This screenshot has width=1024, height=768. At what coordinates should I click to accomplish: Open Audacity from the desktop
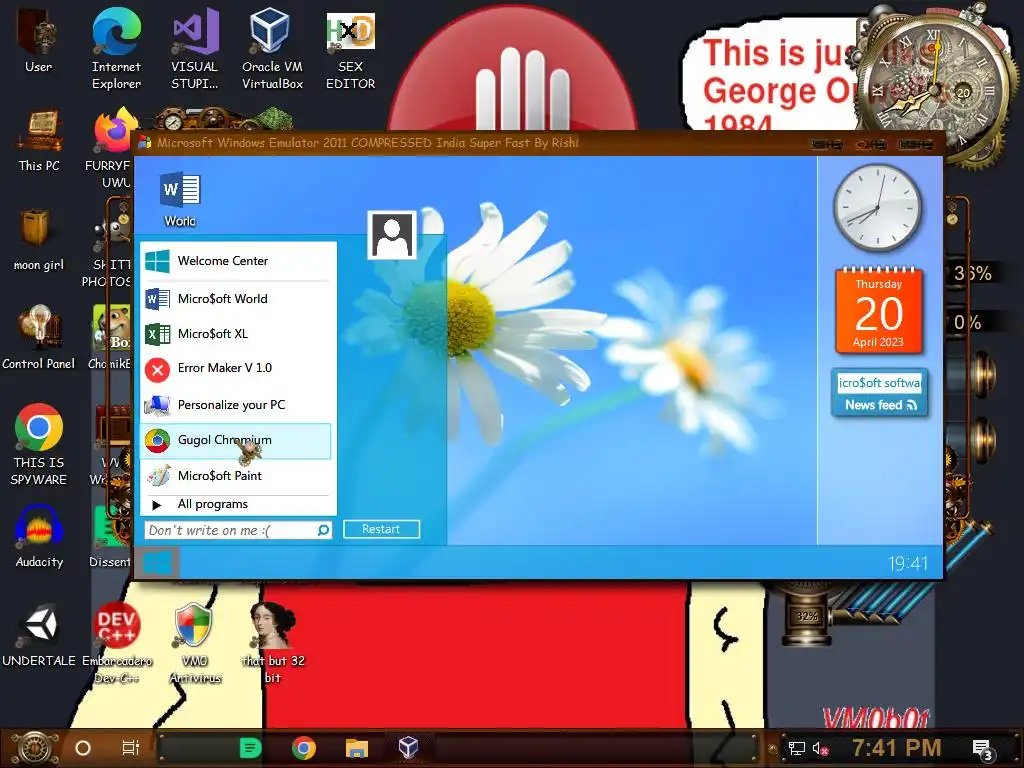[x=39, y=537]
